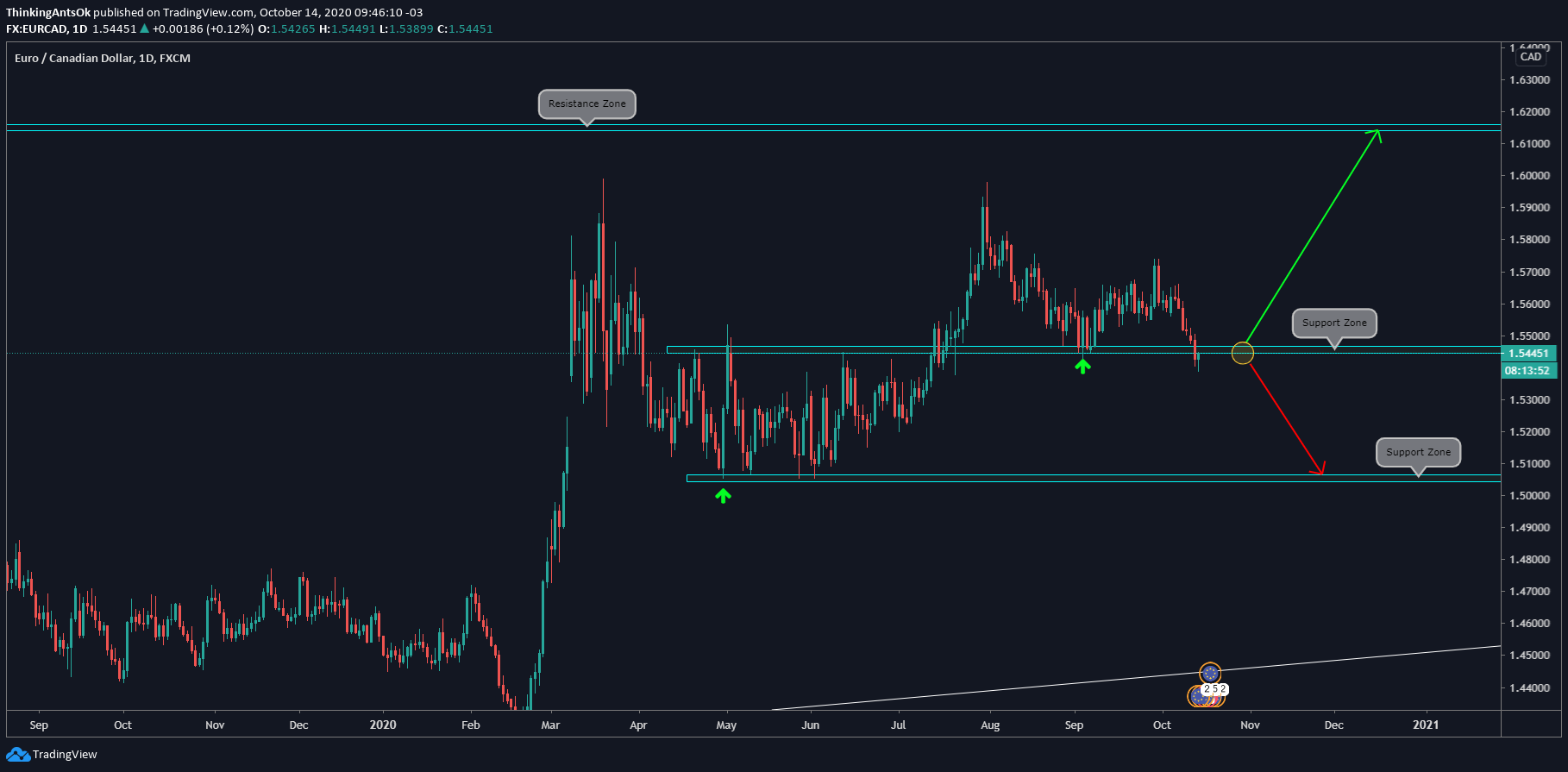The image size is (1568, 772).
Task: Click the 1.54451 current price tag
Action: click(x=1527, y=353)
